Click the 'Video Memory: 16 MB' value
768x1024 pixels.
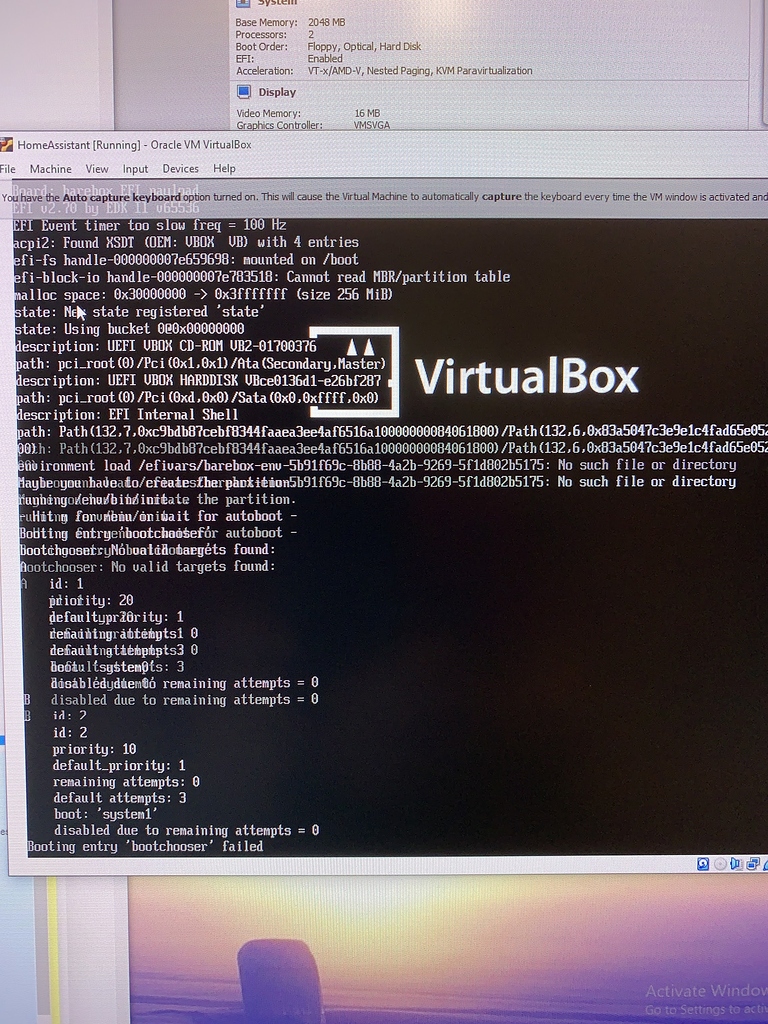[367, 113]
